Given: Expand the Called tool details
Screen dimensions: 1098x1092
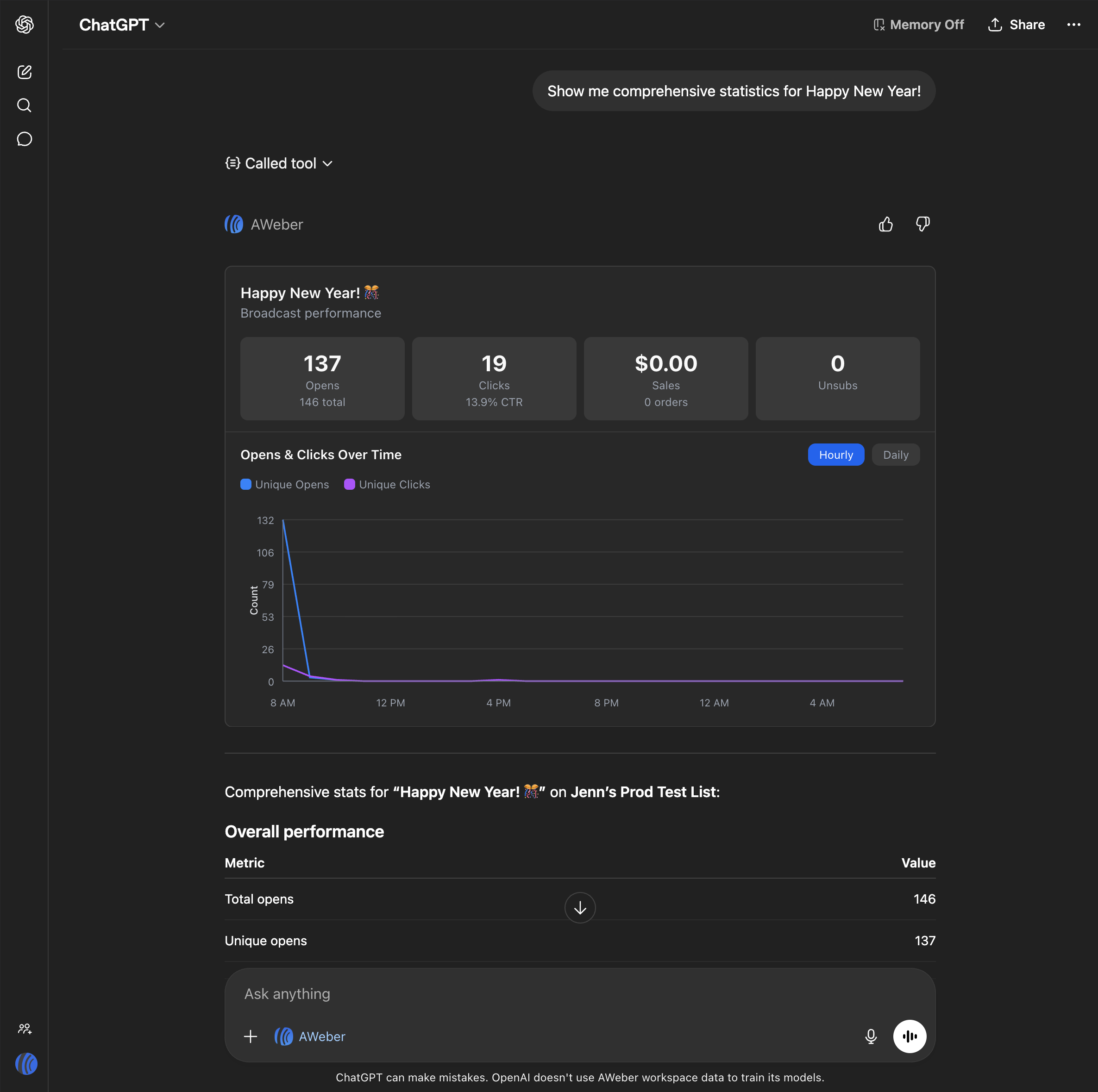Looking at the screenshot, I should 279,163.
